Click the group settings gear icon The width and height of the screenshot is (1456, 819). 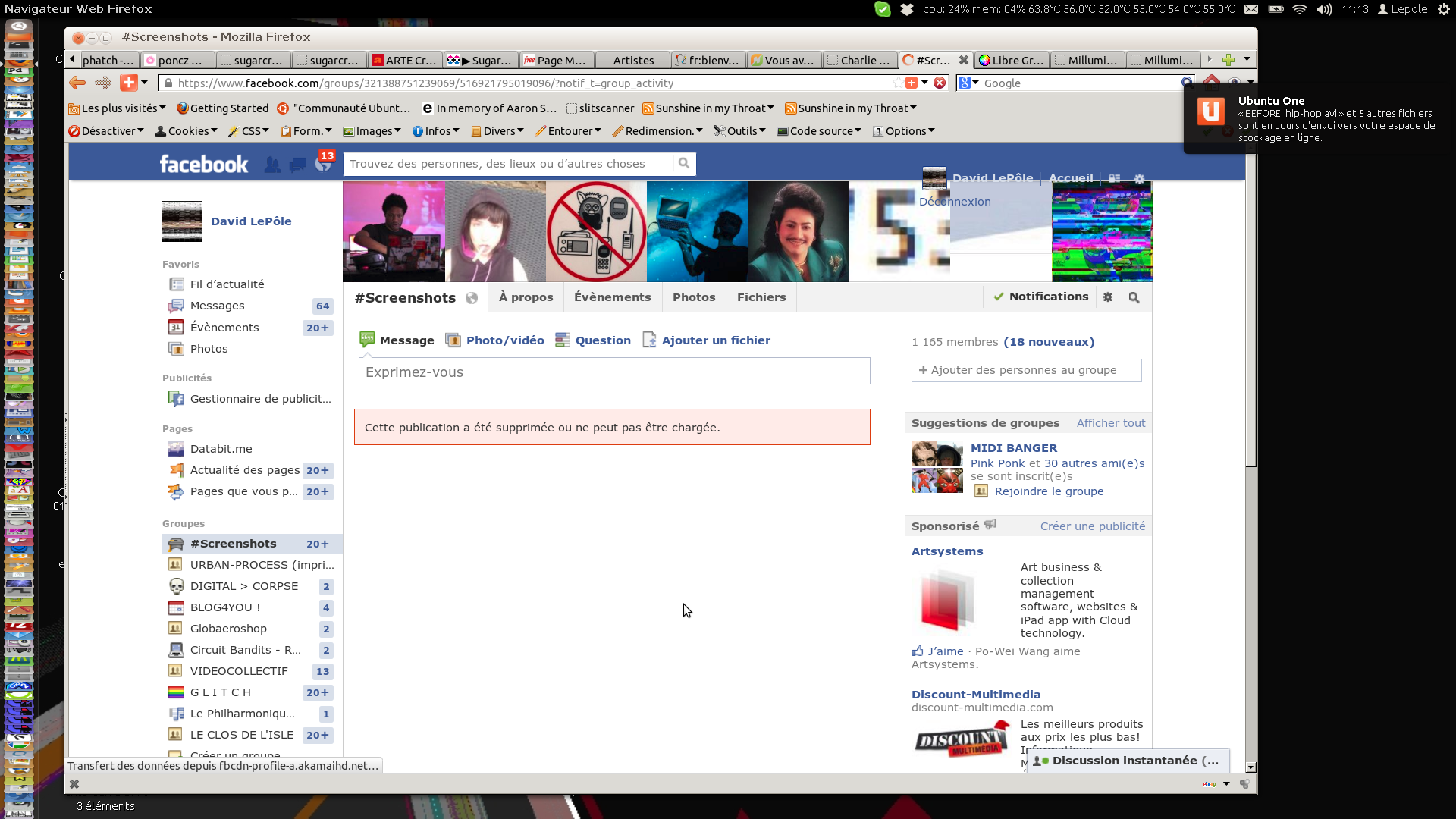[1108, 297]
